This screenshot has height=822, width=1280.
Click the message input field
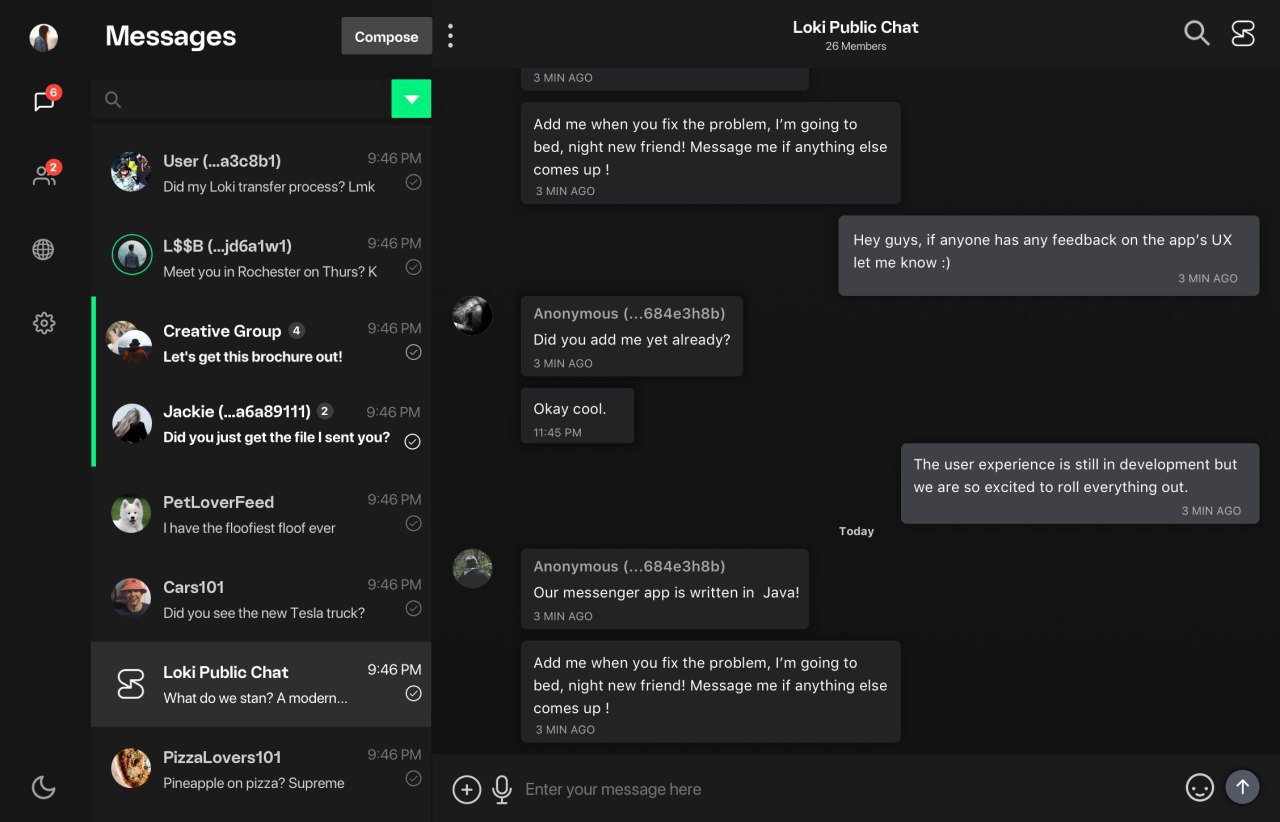click(x=850, y=789)
